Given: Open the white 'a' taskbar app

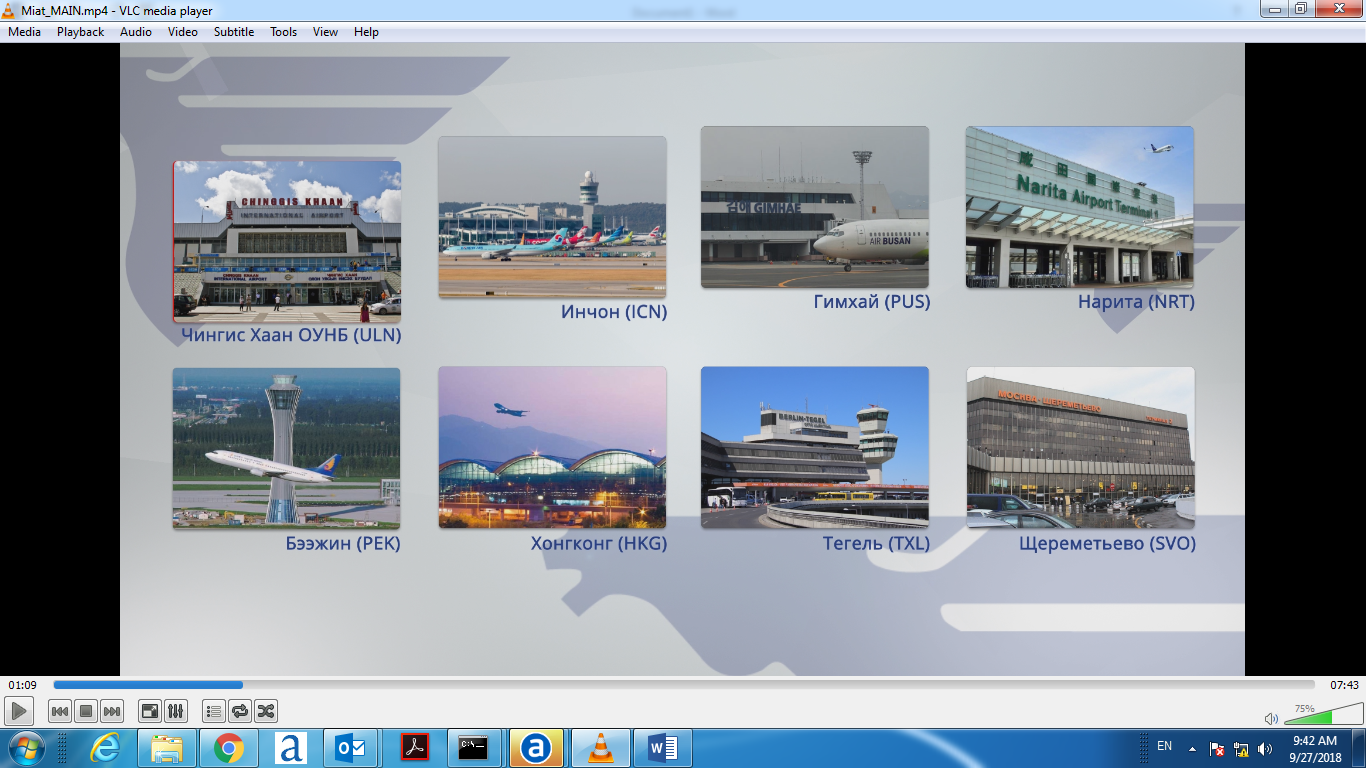Looking at the screenshot, I should click(290, 748).
